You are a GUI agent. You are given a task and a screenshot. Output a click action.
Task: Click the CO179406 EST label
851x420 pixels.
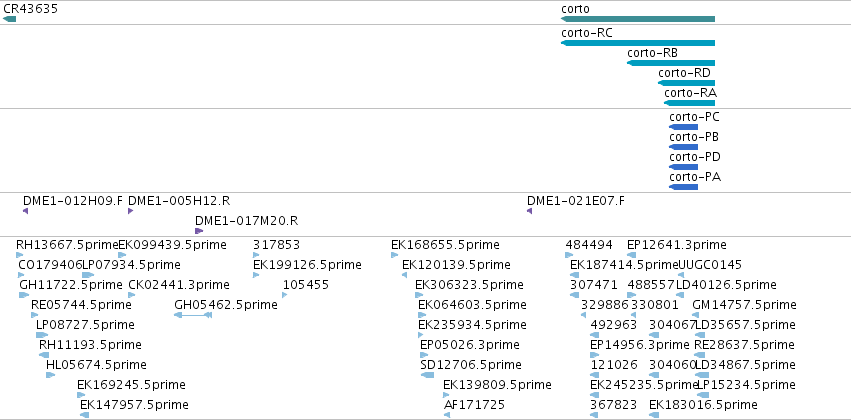pos(50,265)
